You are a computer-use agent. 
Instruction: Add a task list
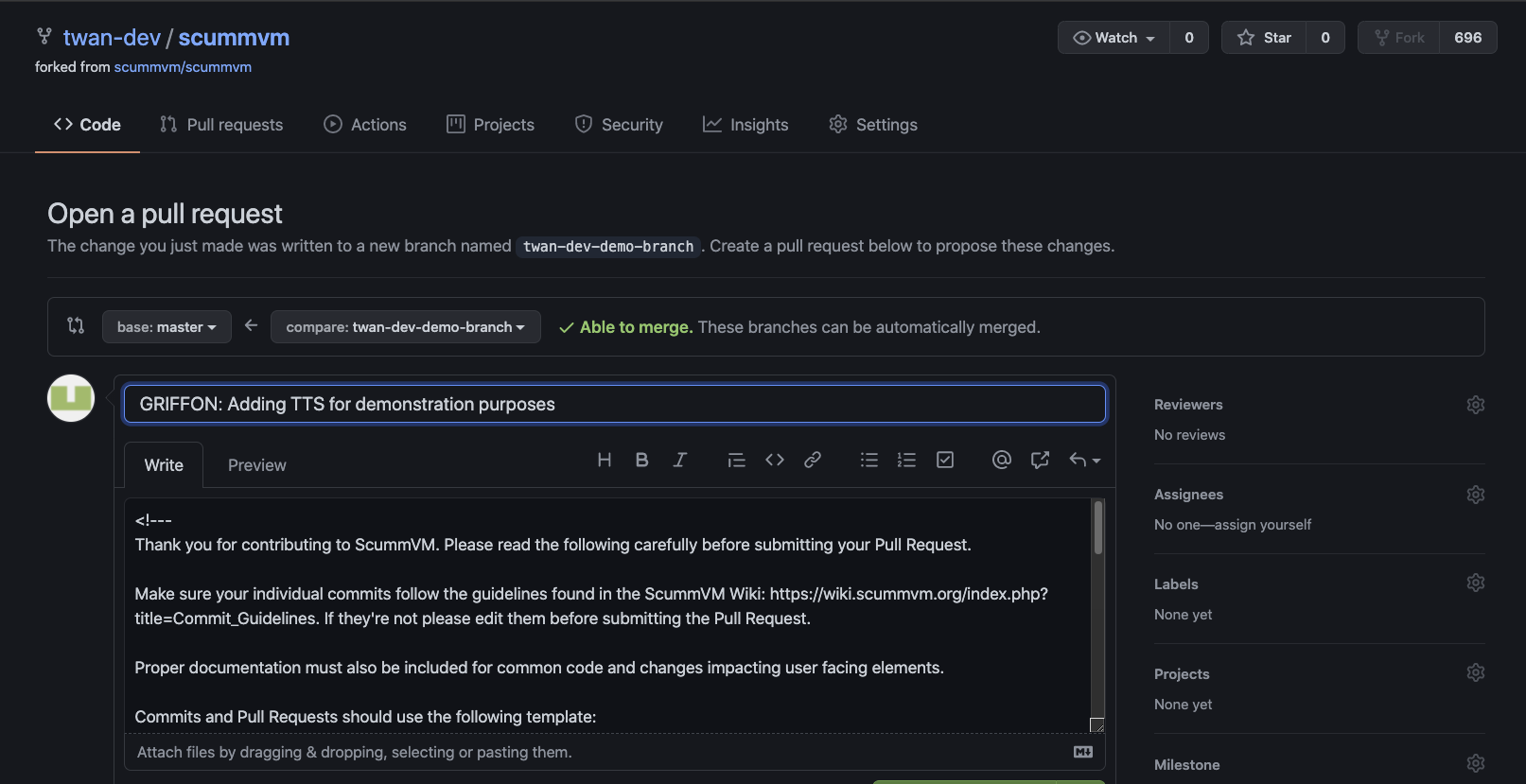coord(945,460)
